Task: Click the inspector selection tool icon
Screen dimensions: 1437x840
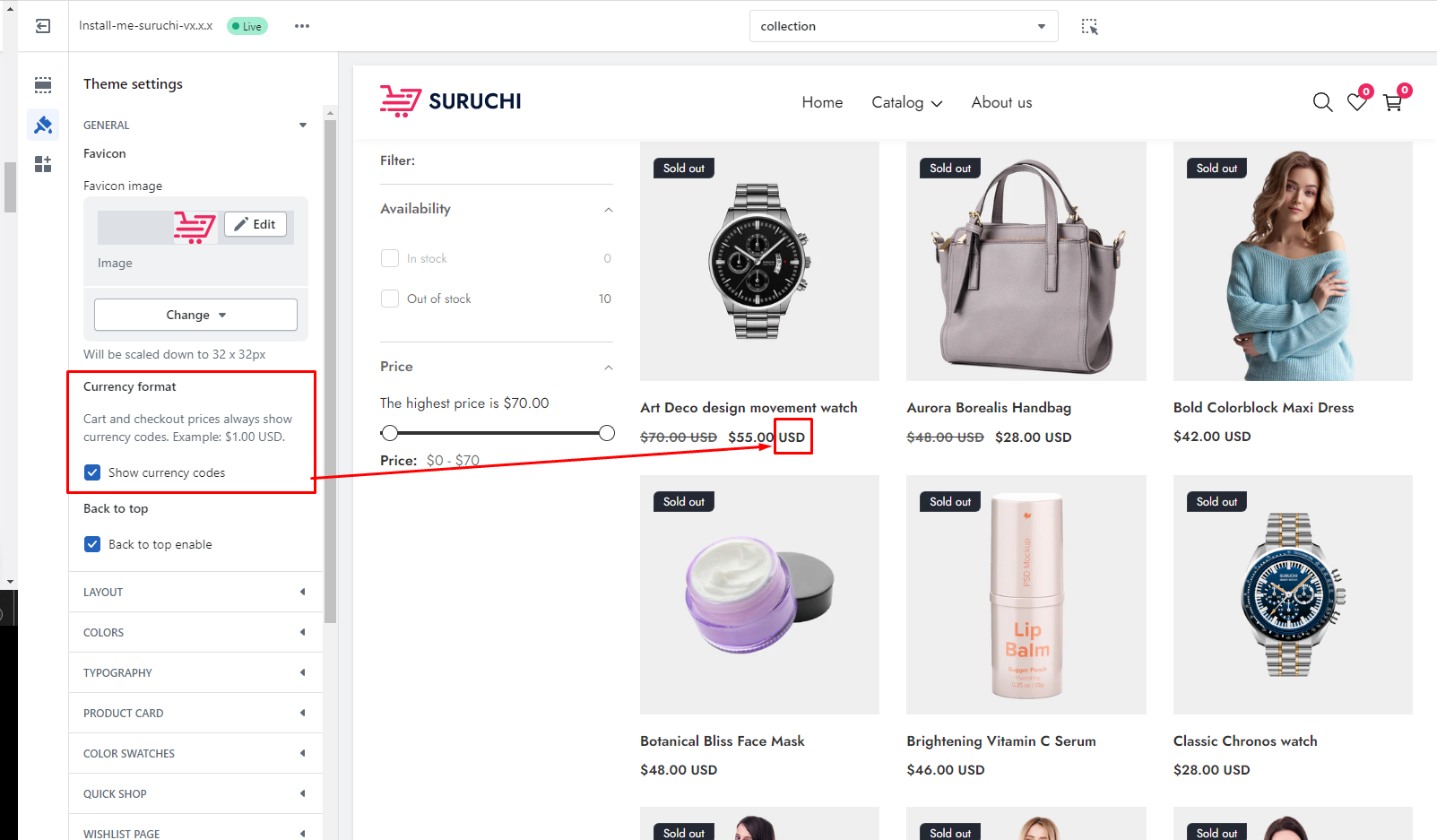Action: (x=1089, y=26)
